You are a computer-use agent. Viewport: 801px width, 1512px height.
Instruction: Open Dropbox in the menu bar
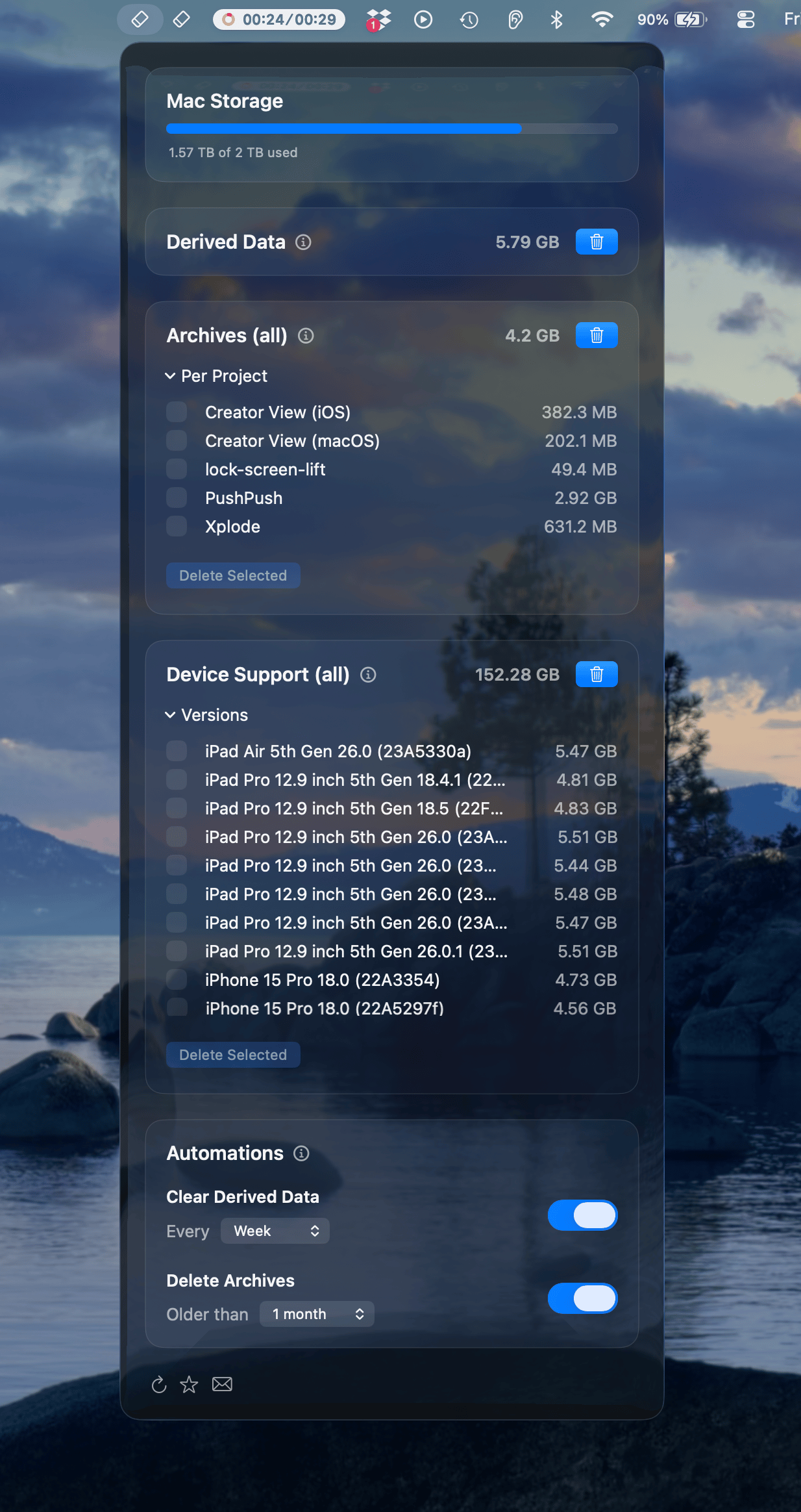[x=378, y=20]
